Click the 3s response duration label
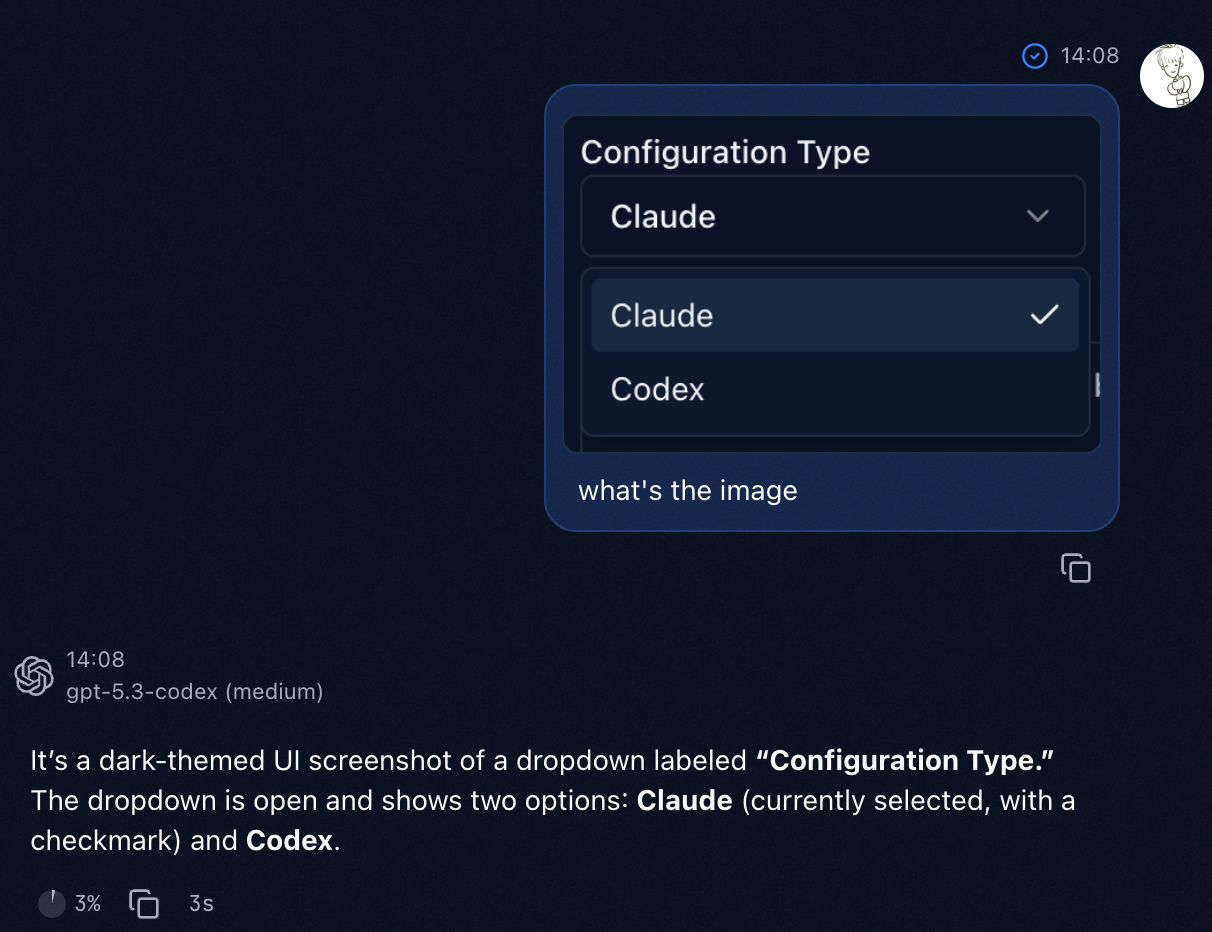 tap(201, 904)
